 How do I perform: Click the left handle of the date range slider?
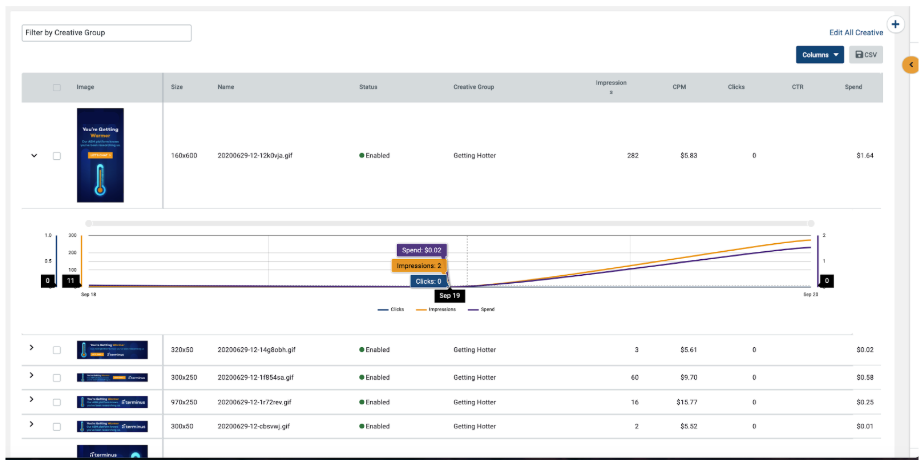89,223
